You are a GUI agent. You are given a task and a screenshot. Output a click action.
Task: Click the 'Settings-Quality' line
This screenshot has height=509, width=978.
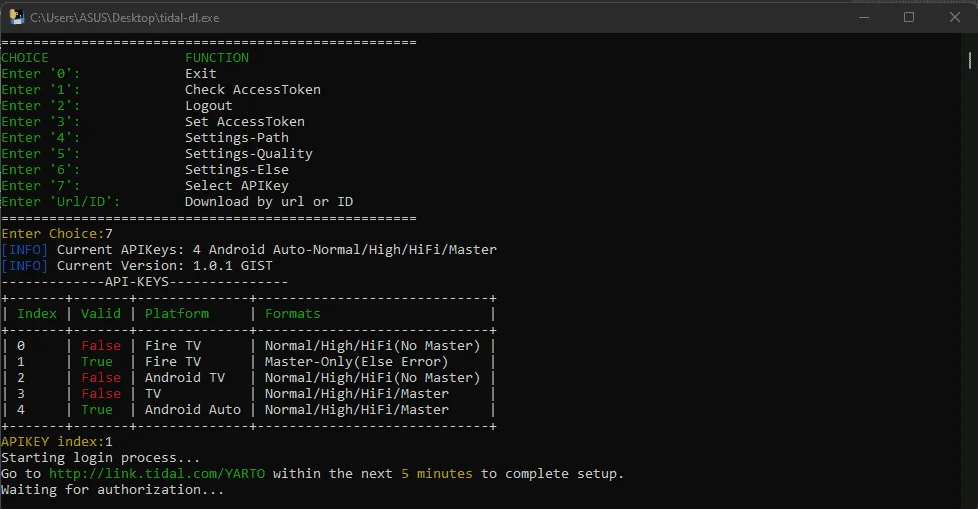[249, 154]
